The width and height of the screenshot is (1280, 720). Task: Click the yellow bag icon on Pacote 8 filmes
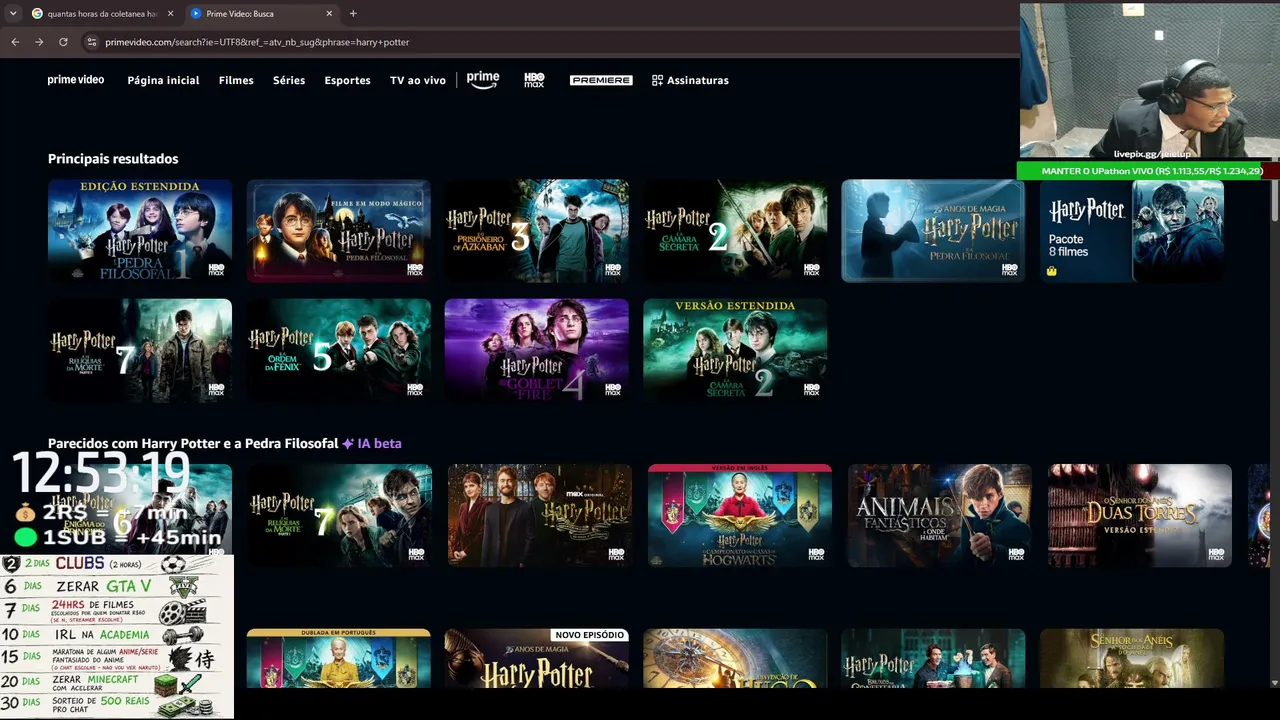[x=1052, y=271]
